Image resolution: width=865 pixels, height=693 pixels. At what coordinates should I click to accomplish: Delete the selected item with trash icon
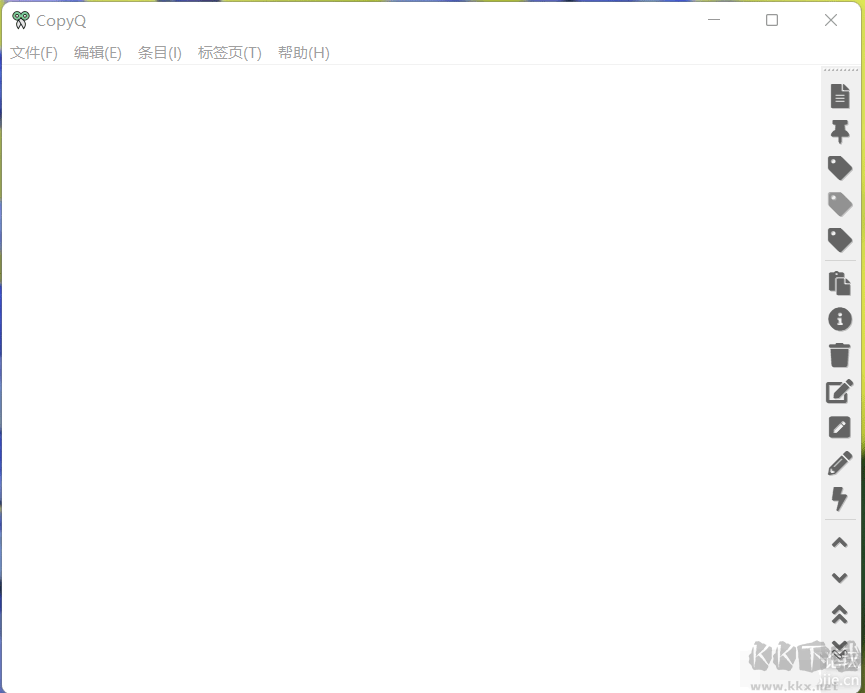click(839, 355)
